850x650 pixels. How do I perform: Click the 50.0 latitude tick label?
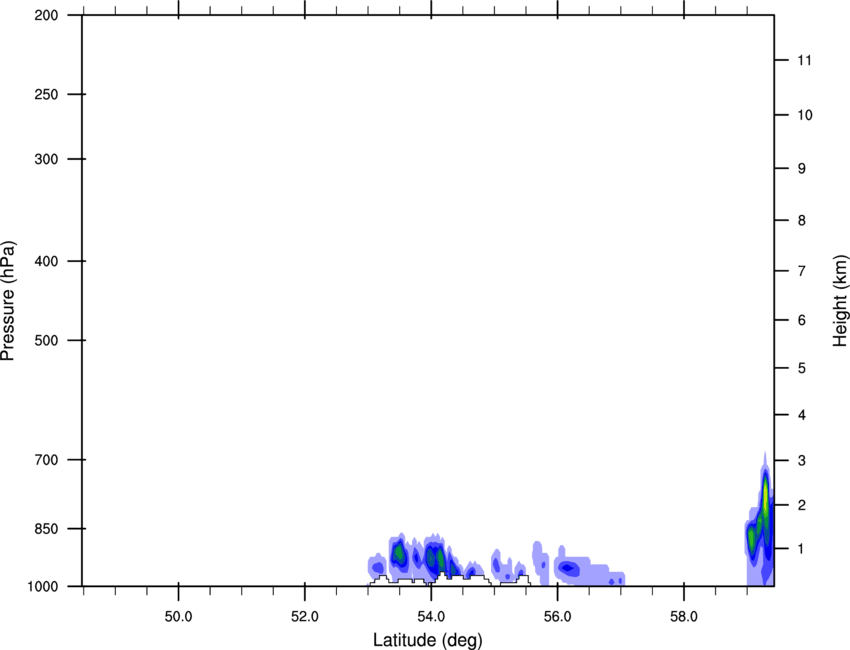click(x=178, y=613)
